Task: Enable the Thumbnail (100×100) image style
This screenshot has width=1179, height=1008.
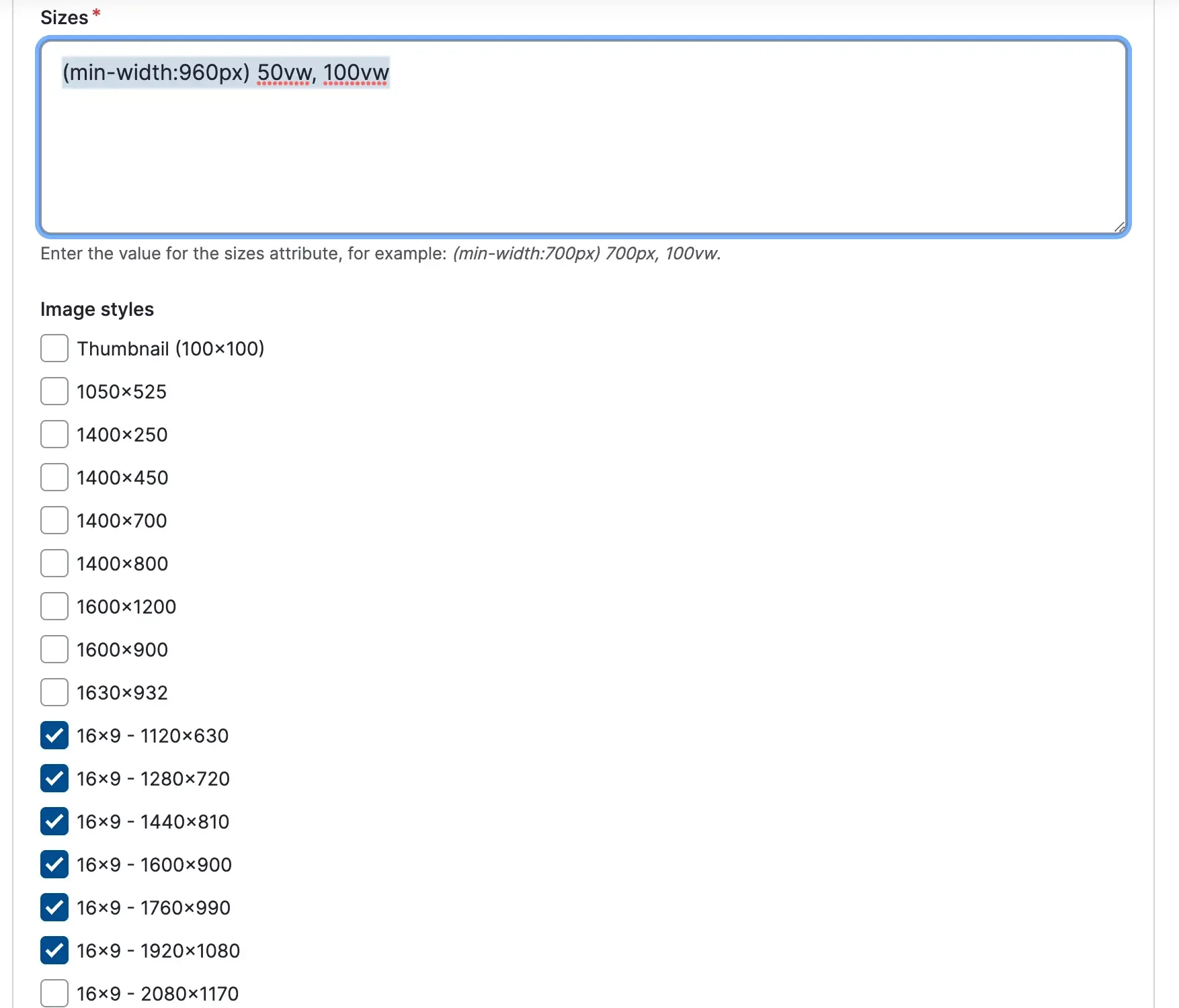Action: pyautogui.click(x=54, y=348)
